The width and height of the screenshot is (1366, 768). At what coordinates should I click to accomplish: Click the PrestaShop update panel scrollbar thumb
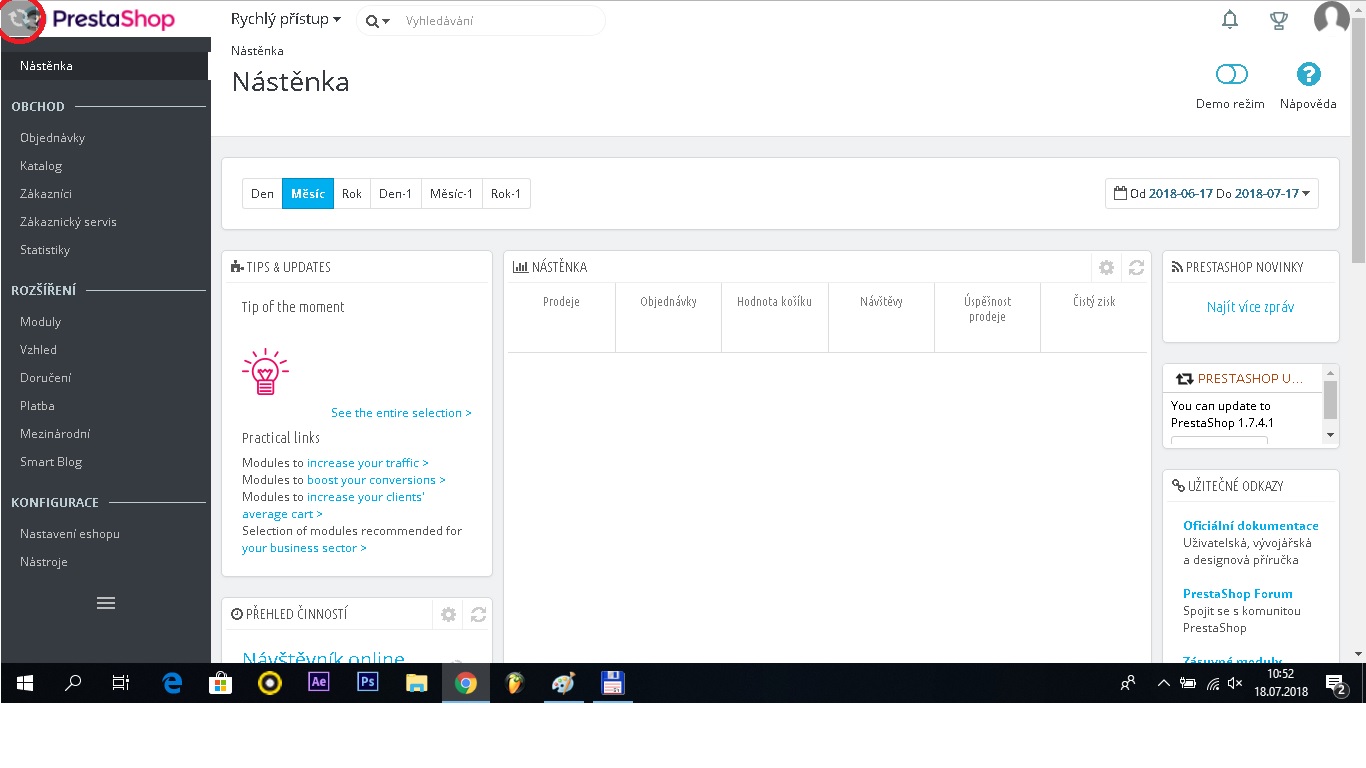coord(1330,399)
